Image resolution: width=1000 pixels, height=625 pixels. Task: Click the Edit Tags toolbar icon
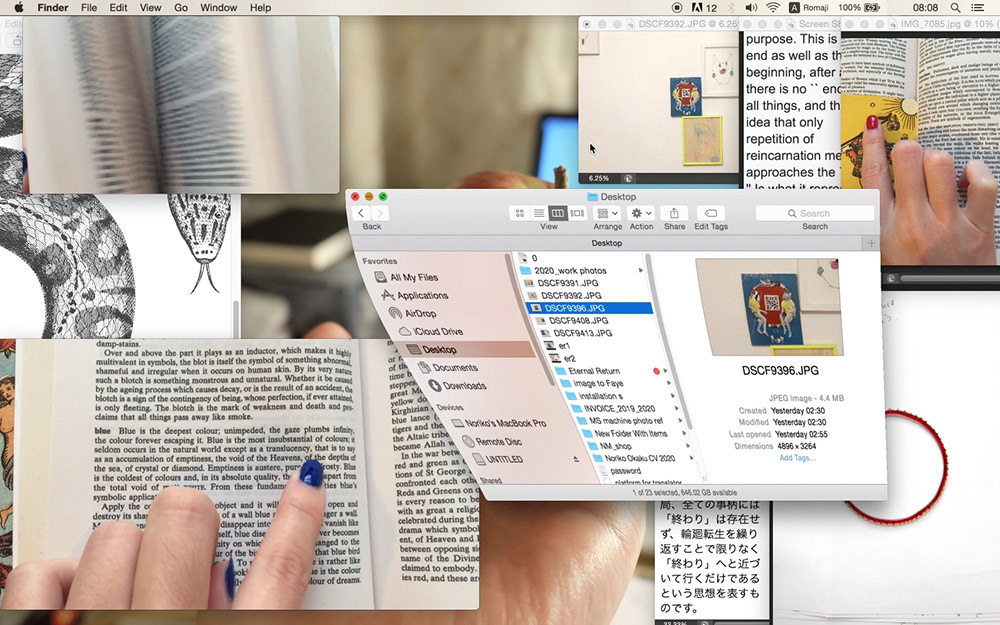point(710,213)
